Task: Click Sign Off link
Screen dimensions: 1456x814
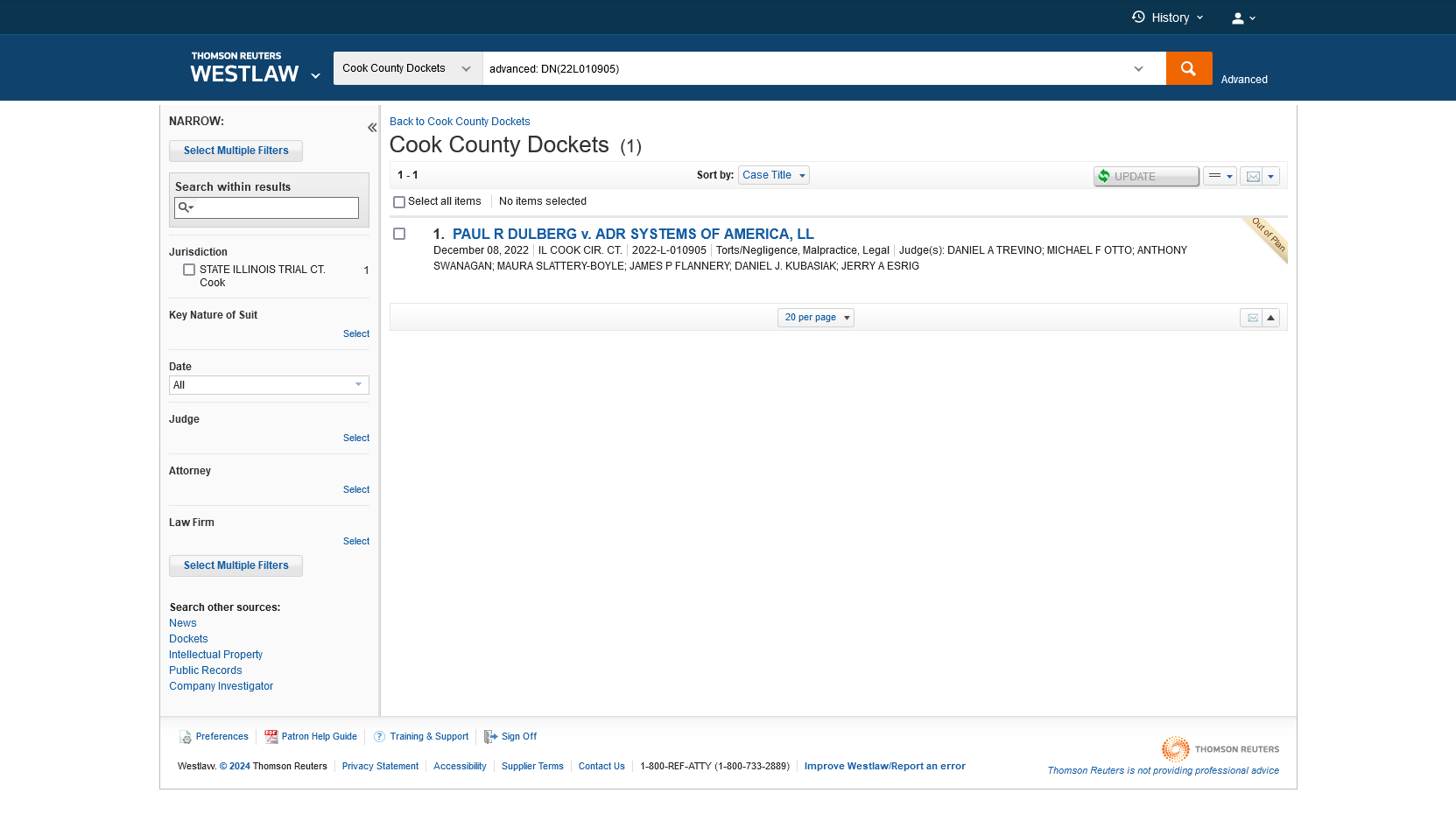Action: click(519, 737)
